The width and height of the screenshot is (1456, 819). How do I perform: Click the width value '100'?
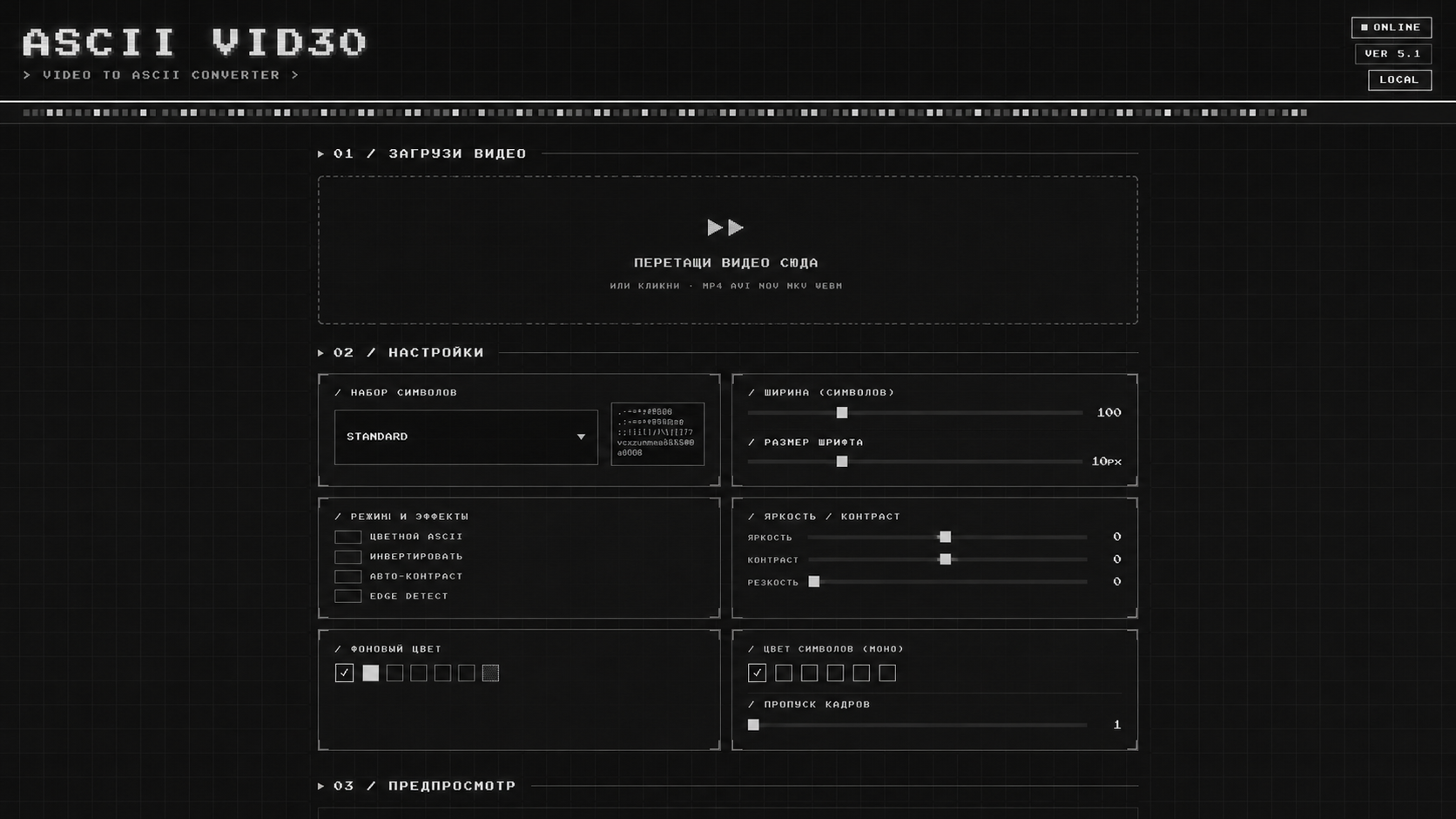[1109, 412]
